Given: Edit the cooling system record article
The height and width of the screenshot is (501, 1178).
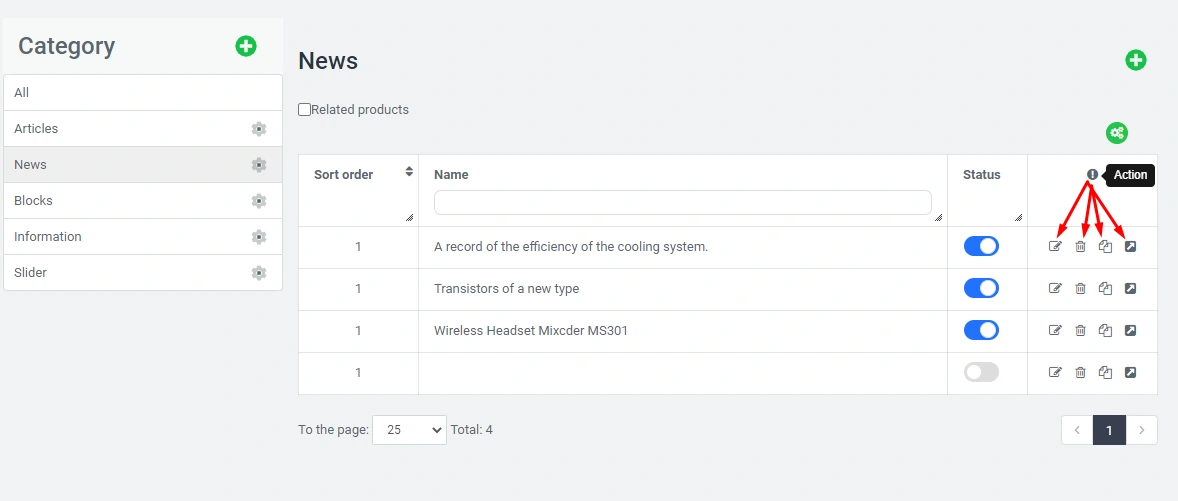Looking at the screenshot, I should [1055, 247].
